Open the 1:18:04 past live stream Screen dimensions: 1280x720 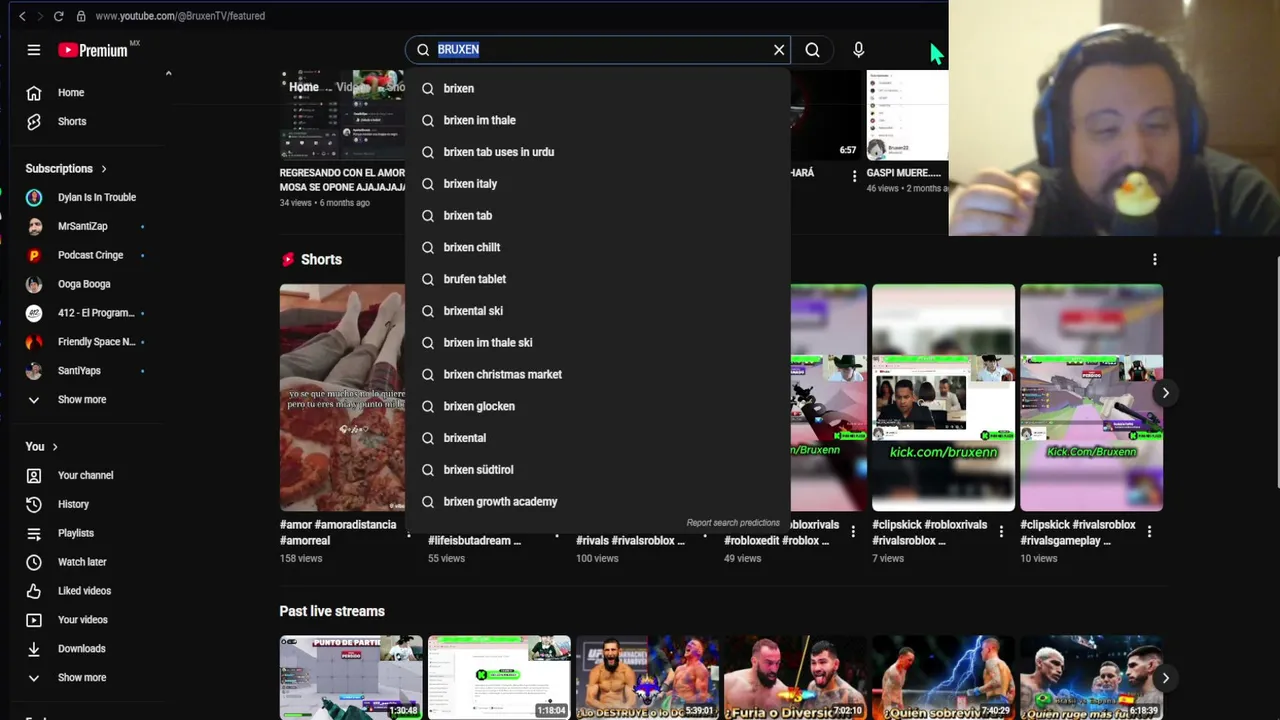(499, 677)
